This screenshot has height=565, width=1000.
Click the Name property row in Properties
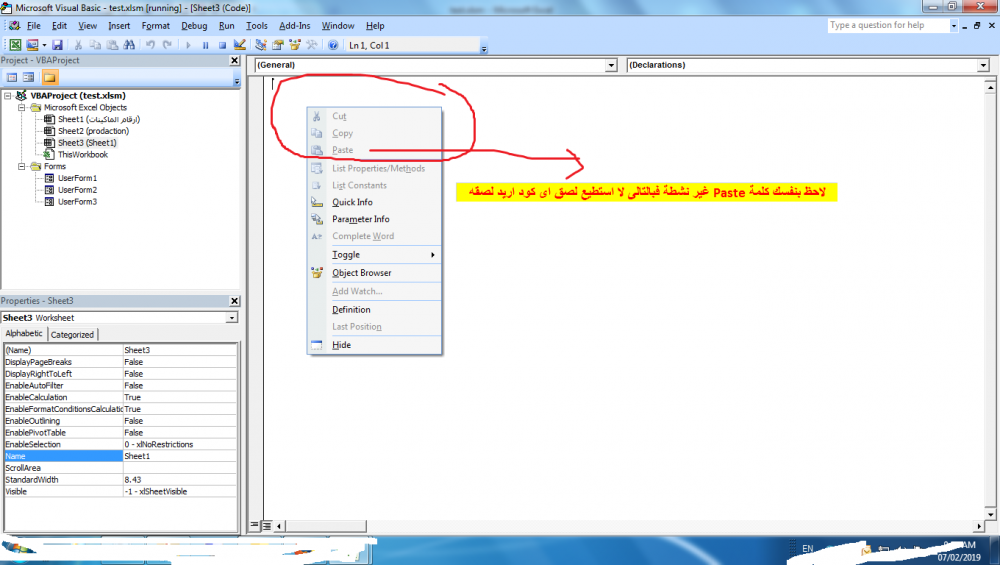(121, 456)
